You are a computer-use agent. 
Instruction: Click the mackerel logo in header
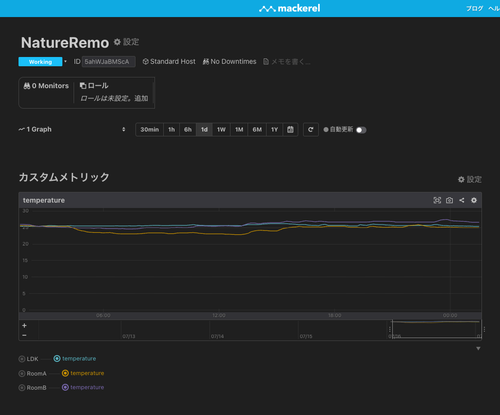[289, 8]
